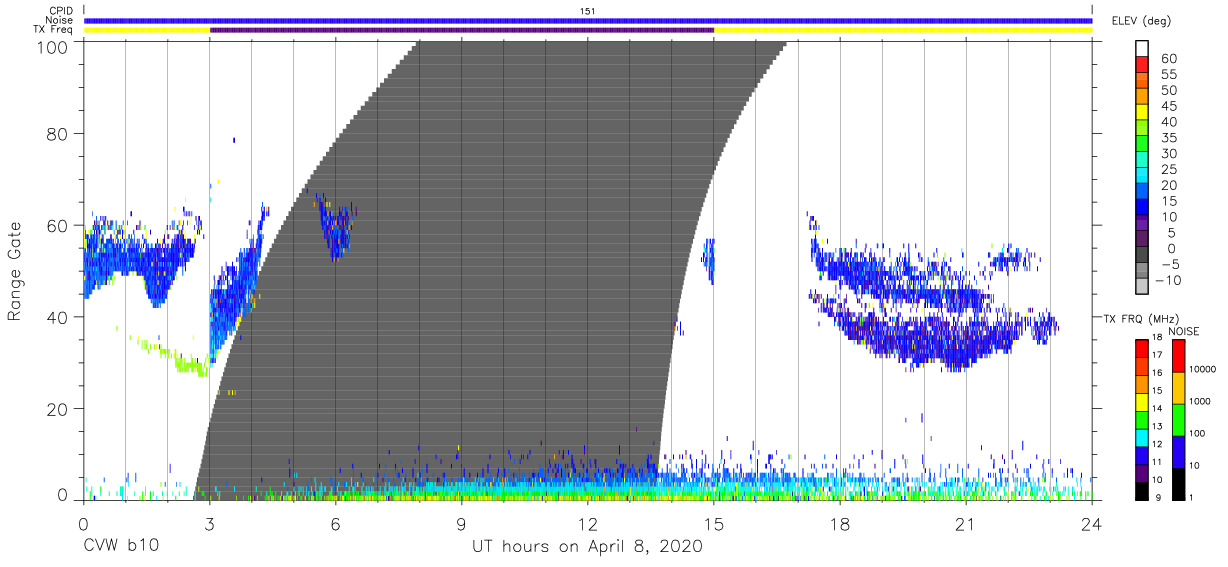Click the red swatch in the ELEV colorbar
The width and height of the screenshot is (1228, 567).
[1141, 63]
